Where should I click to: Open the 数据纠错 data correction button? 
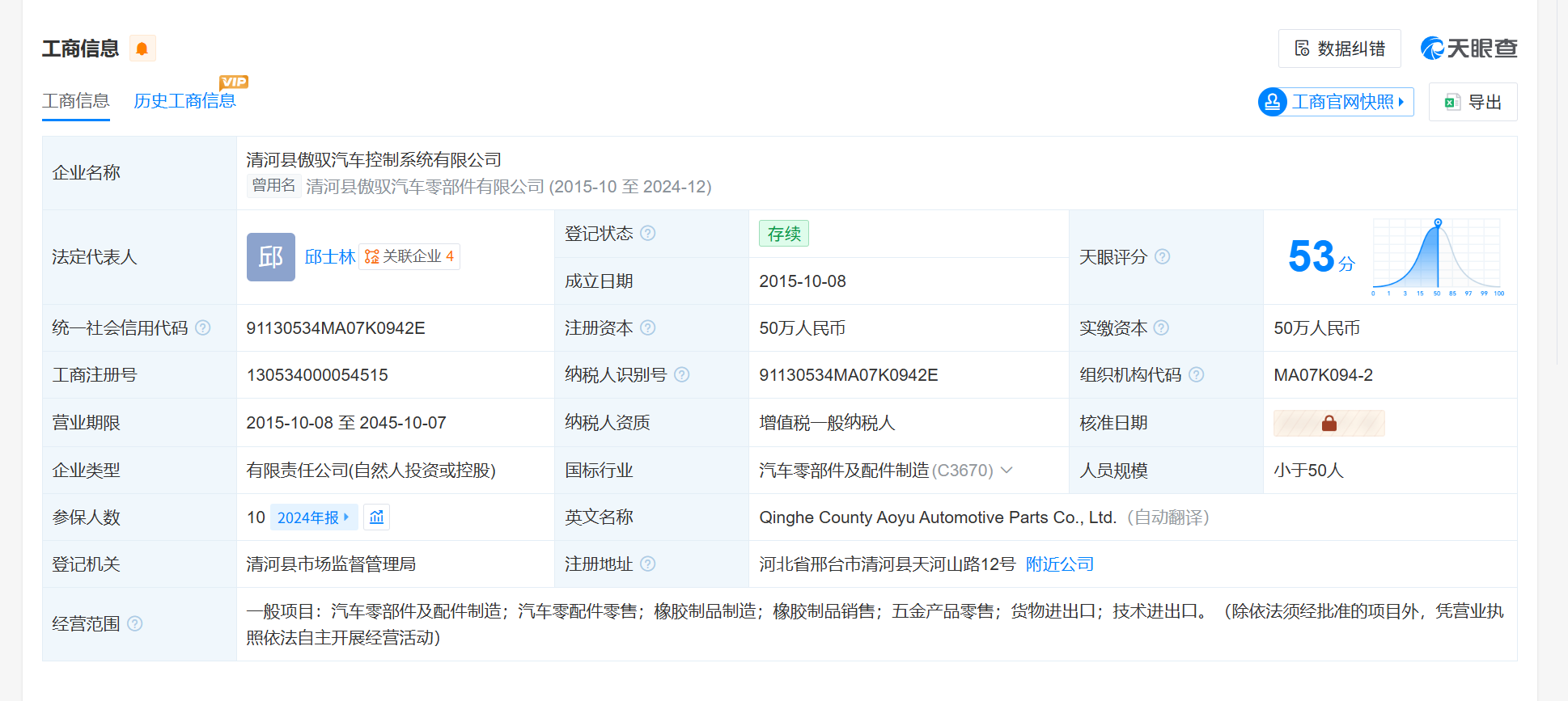tap(1339, 49)
